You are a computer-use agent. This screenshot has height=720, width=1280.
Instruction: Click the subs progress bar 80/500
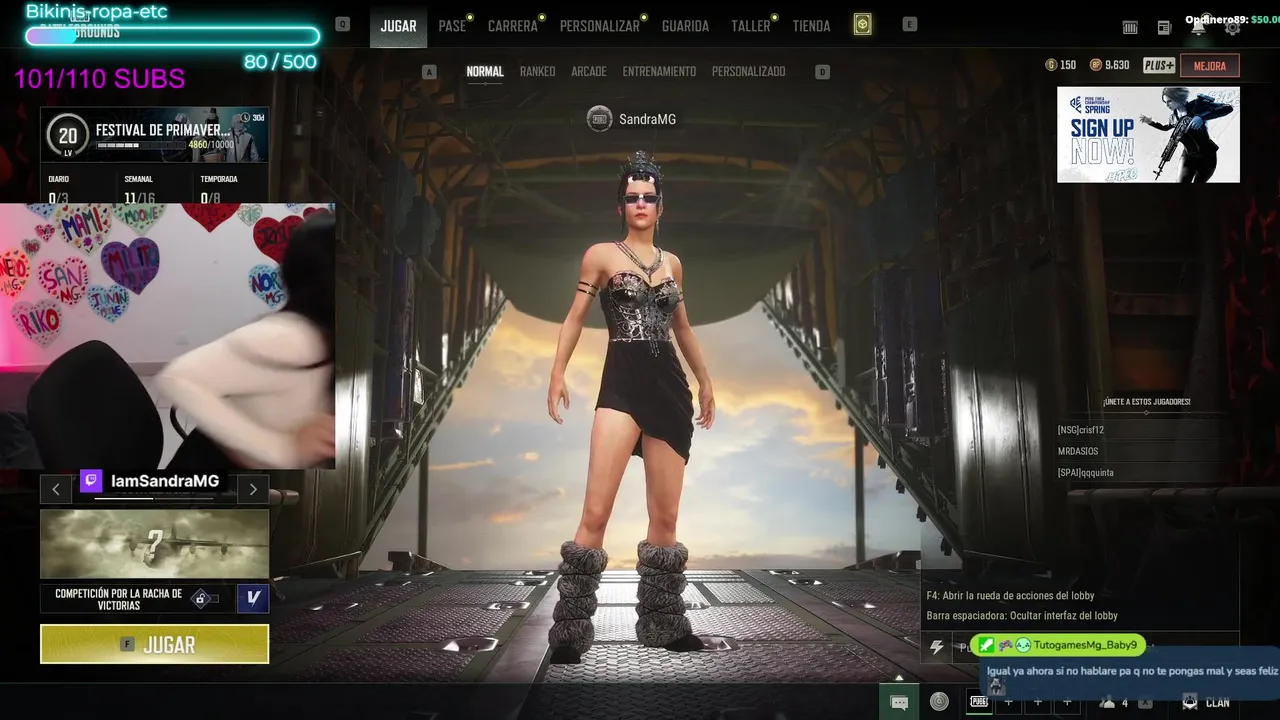tap(172, 36)
